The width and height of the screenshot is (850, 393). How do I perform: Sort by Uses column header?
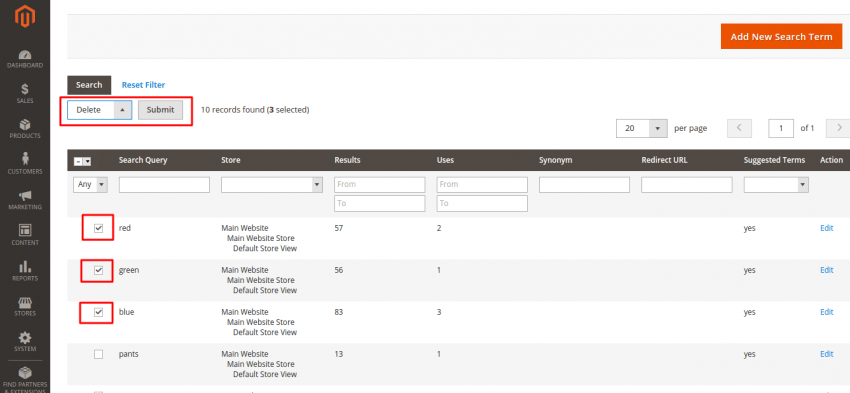point(445,160)
